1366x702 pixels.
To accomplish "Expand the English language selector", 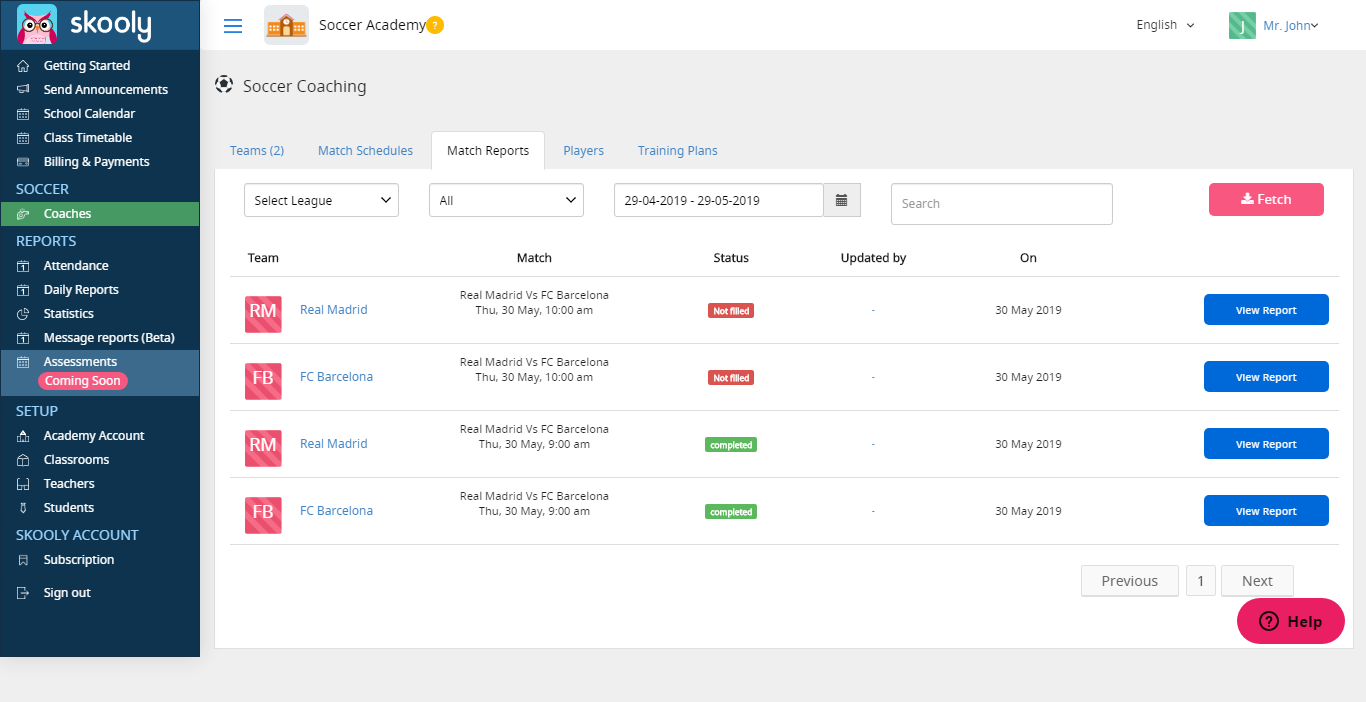I will click(x=1165, y=25).
